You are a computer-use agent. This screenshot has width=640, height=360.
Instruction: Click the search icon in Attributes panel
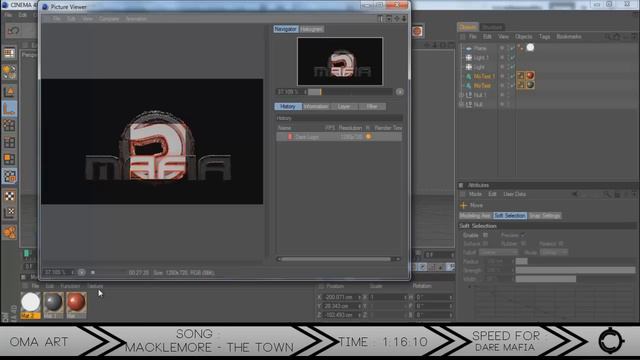608,194
